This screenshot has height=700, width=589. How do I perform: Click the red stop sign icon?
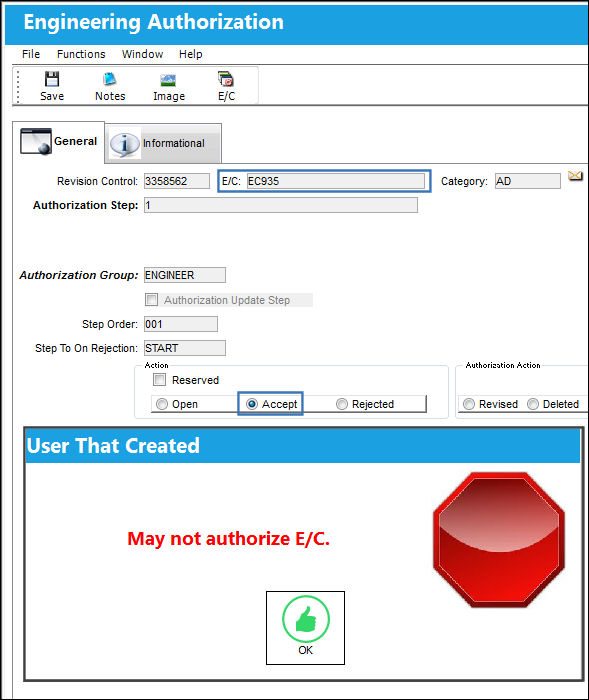coord(499,540)
